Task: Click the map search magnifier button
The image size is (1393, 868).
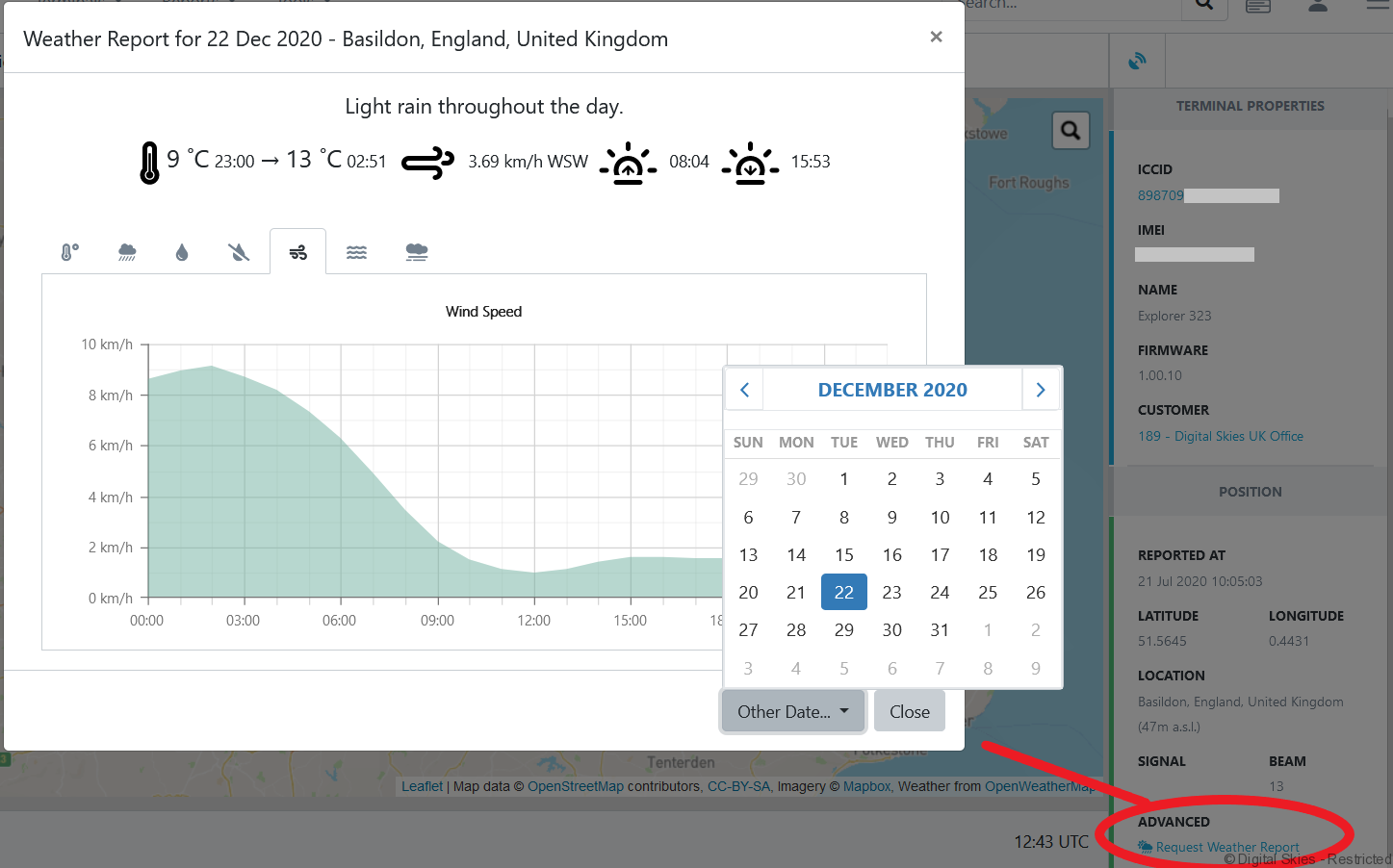Action: (1071, 130)
